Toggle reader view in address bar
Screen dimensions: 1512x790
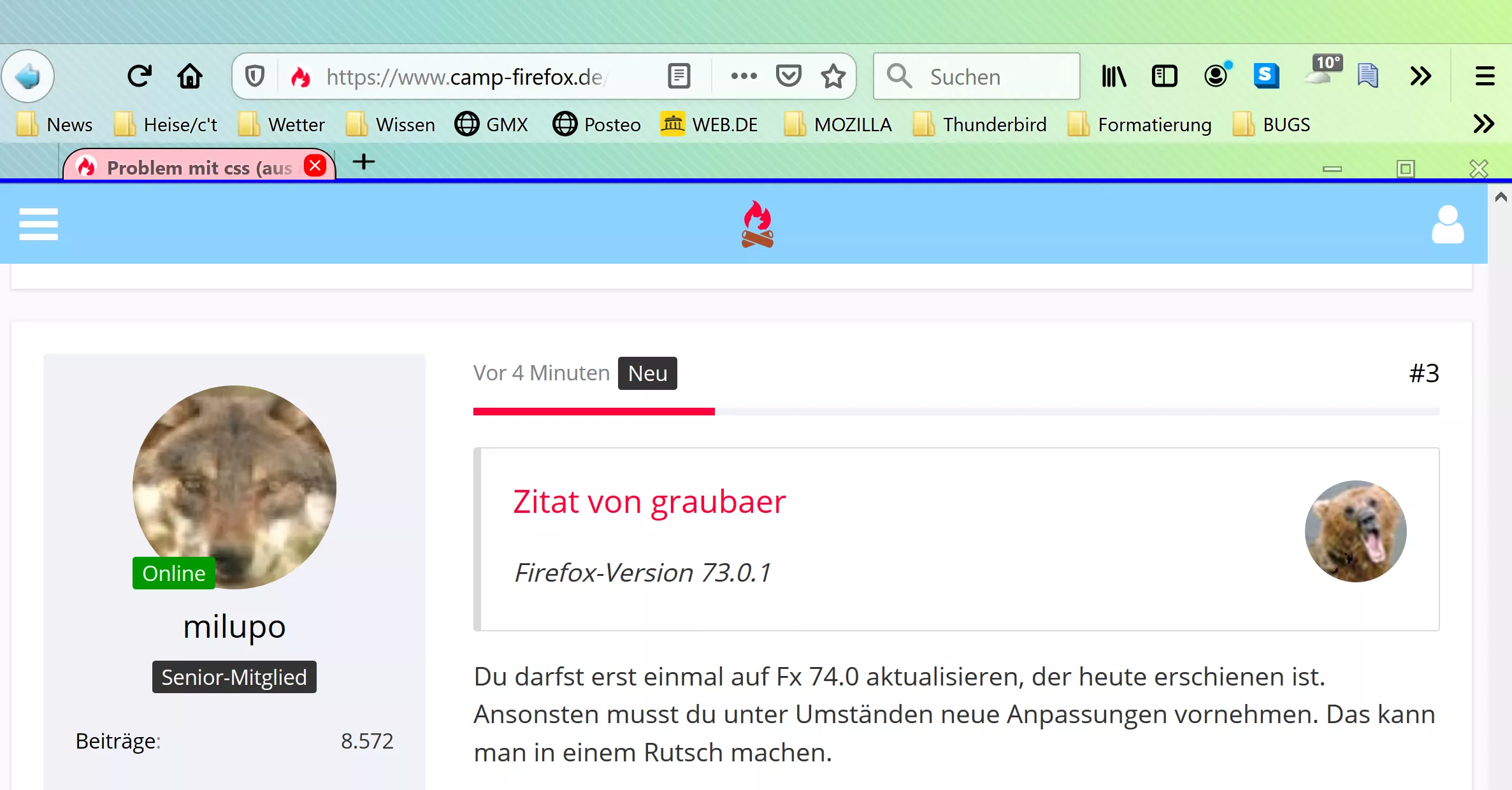[679, 76]
